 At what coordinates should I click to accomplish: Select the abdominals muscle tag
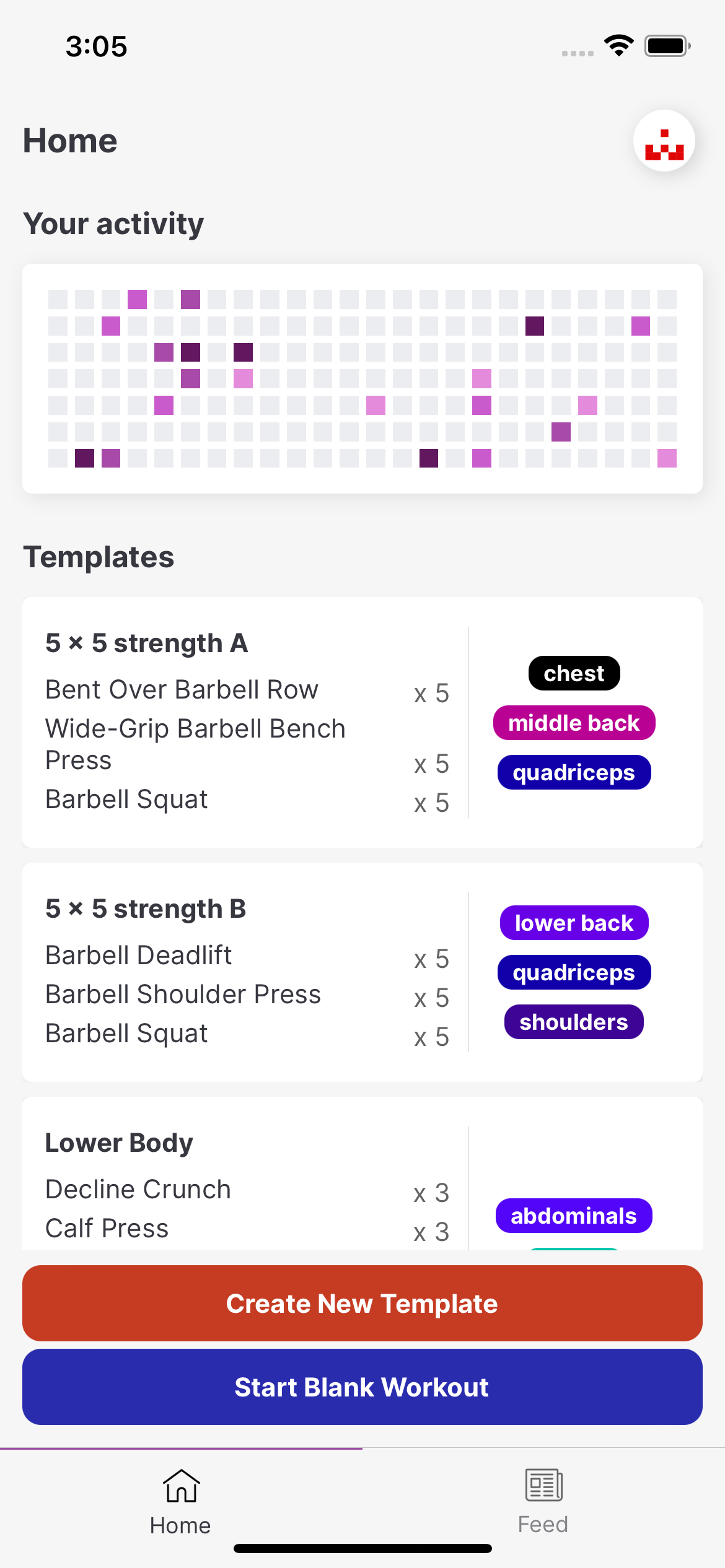pyautogui.click(x=574, y=1216)
